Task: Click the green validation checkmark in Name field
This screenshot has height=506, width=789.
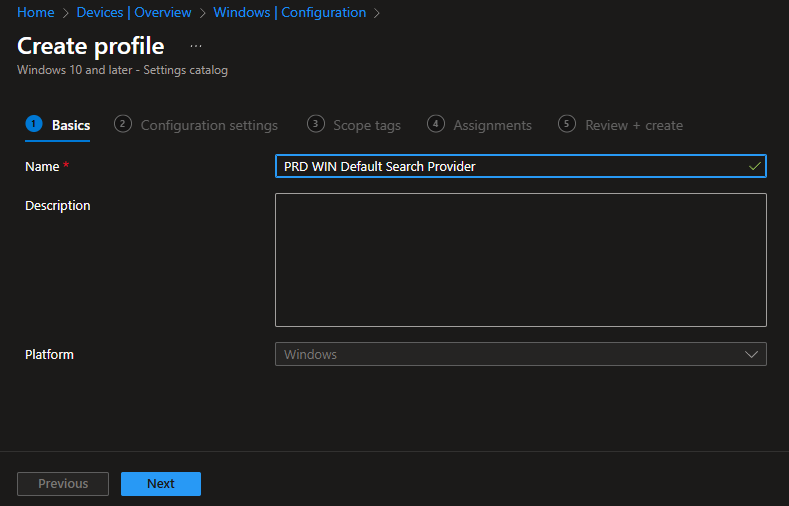Action: pos(754,166)
